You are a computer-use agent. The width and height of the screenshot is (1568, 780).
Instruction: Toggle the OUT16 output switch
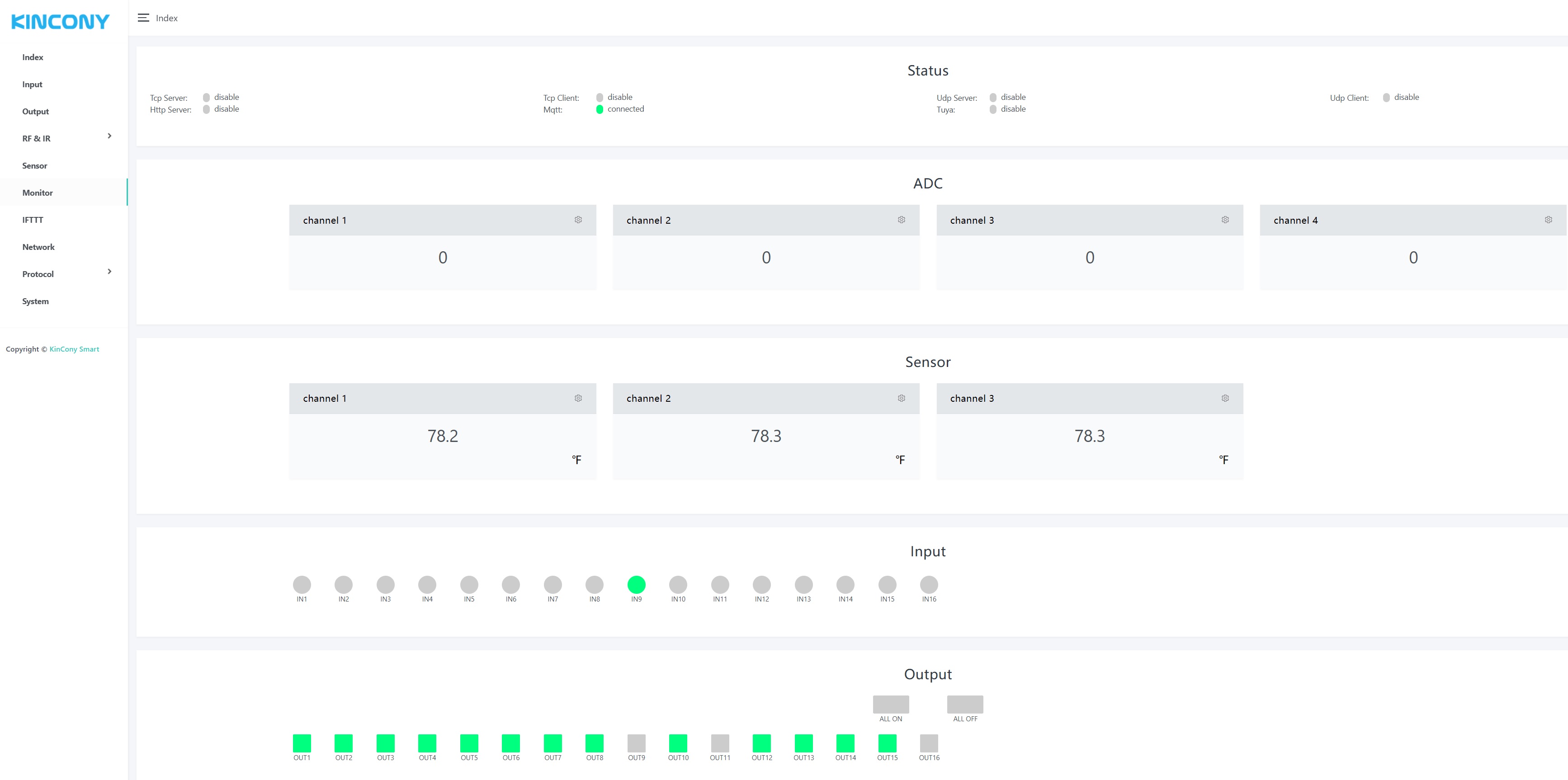pos(929,742)
